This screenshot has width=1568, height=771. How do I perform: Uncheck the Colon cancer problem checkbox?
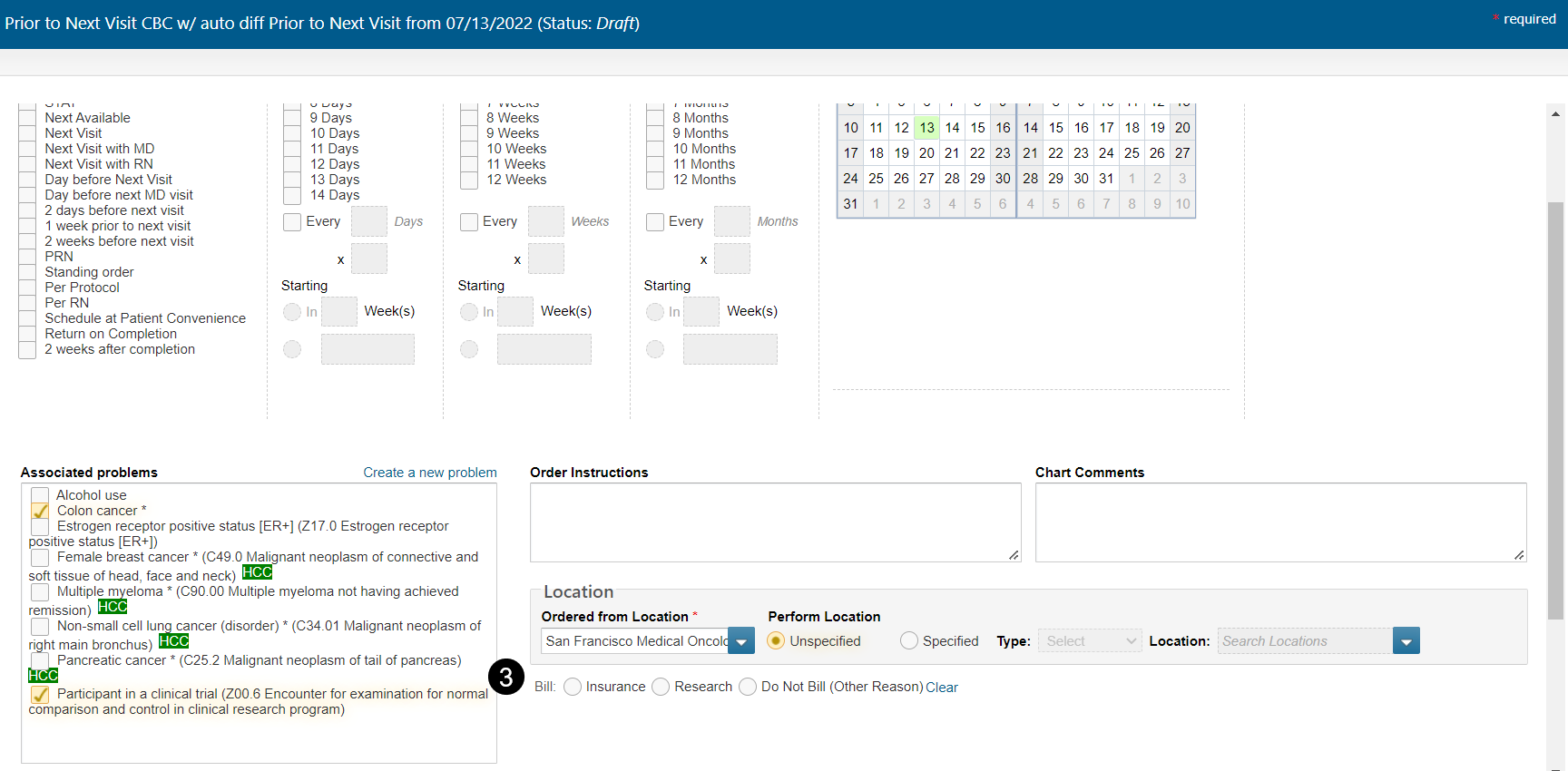[x=40, y=511]
